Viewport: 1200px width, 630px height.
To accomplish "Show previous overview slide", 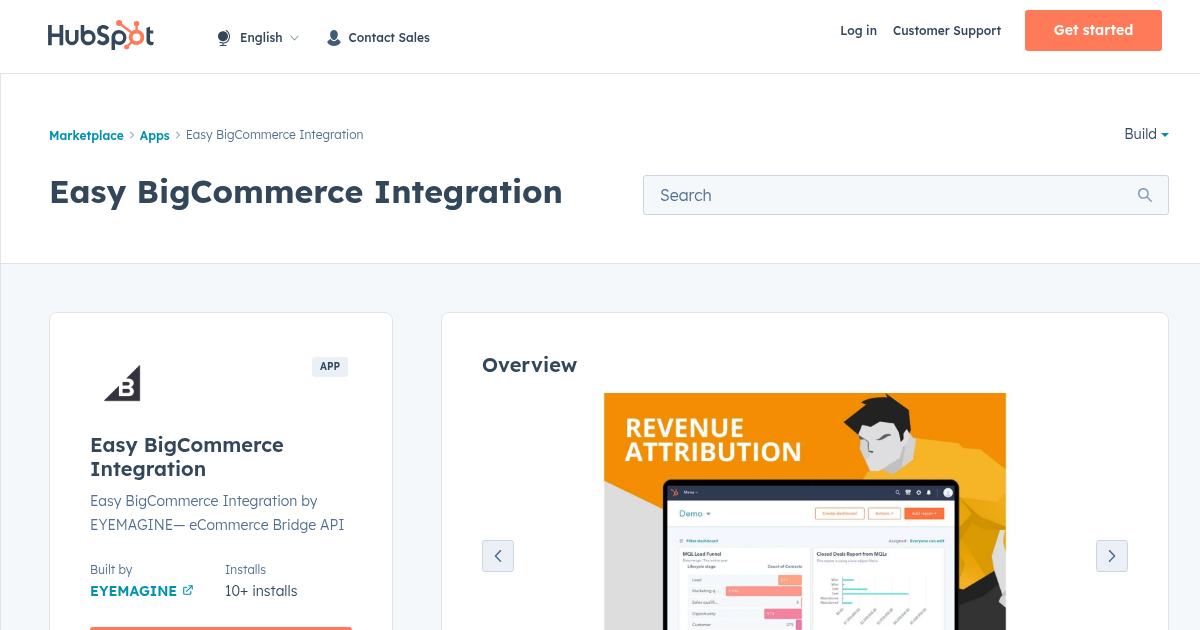I will pos(498,556).
